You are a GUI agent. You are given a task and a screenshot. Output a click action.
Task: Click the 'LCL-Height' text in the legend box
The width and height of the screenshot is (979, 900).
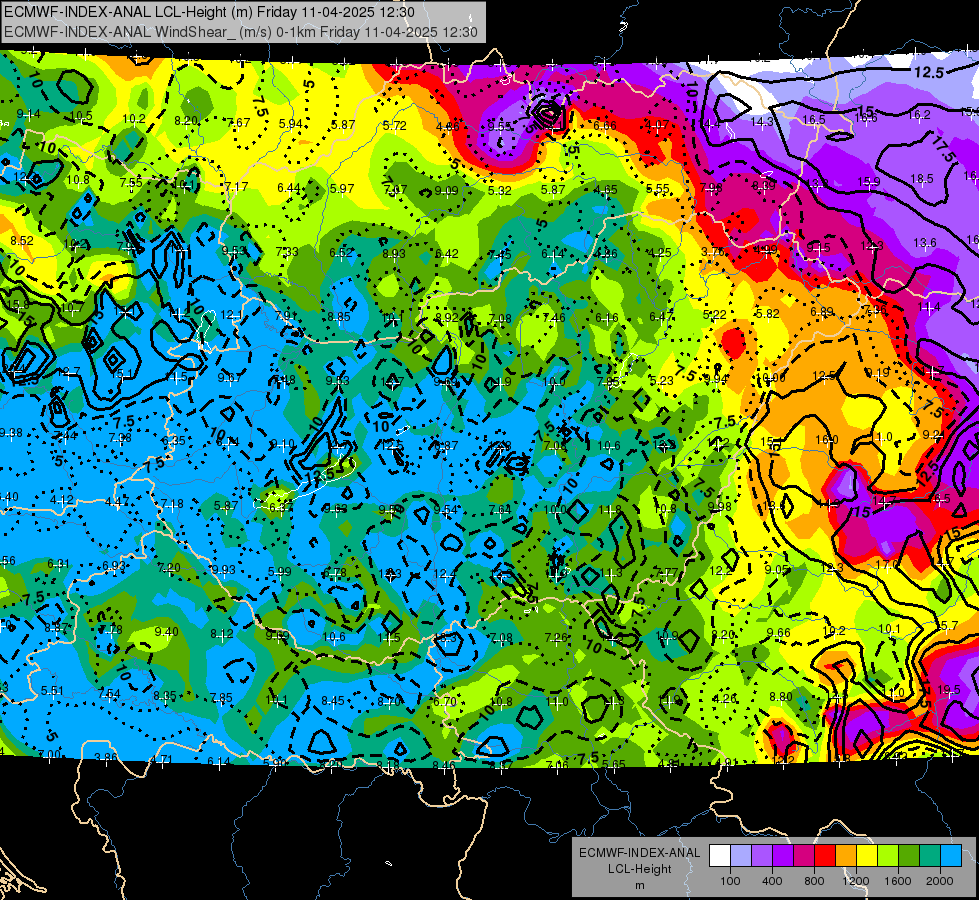(x=639, y=869)
